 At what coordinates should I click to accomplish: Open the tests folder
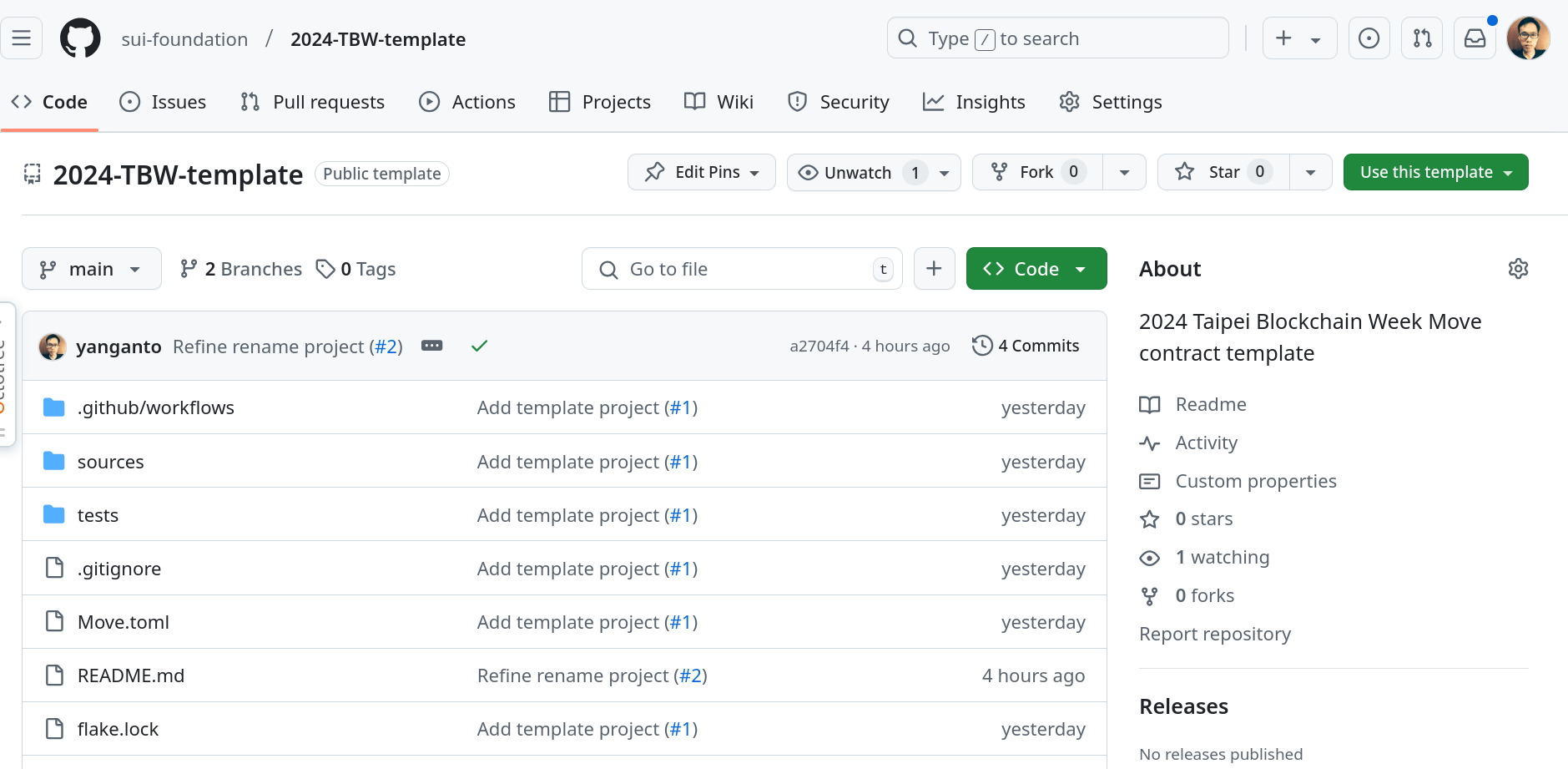[98, 515]
